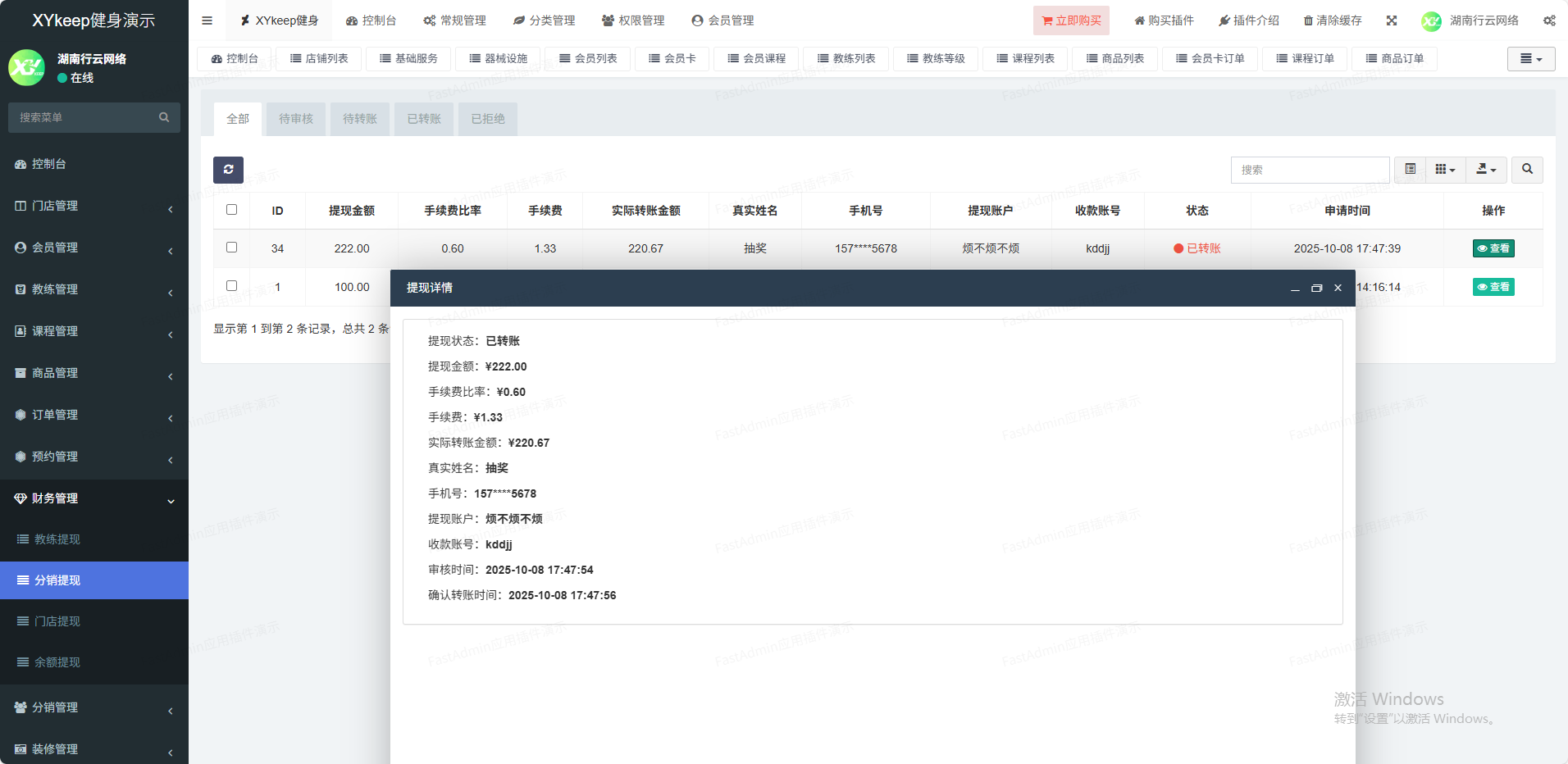Tick the checkbox for row ID 1
This screenshot has width=1568, height=764.
tap(231, 286)
